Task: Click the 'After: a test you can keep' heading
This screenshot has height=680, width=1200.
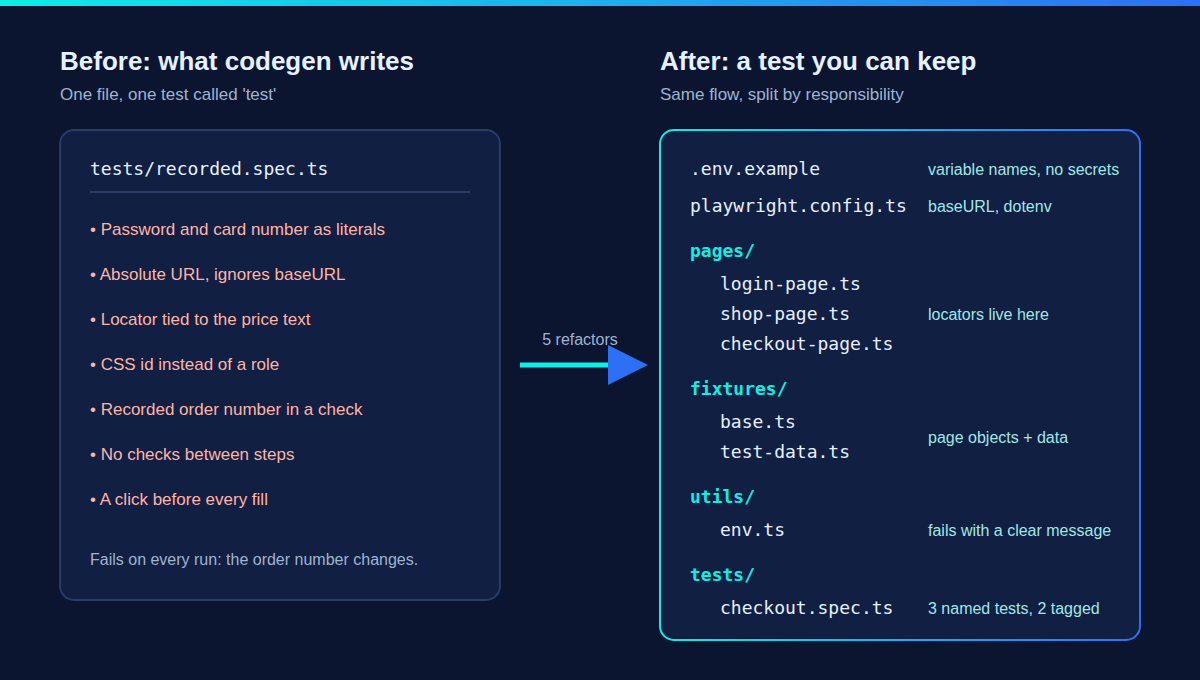Action: pos(818,61)
